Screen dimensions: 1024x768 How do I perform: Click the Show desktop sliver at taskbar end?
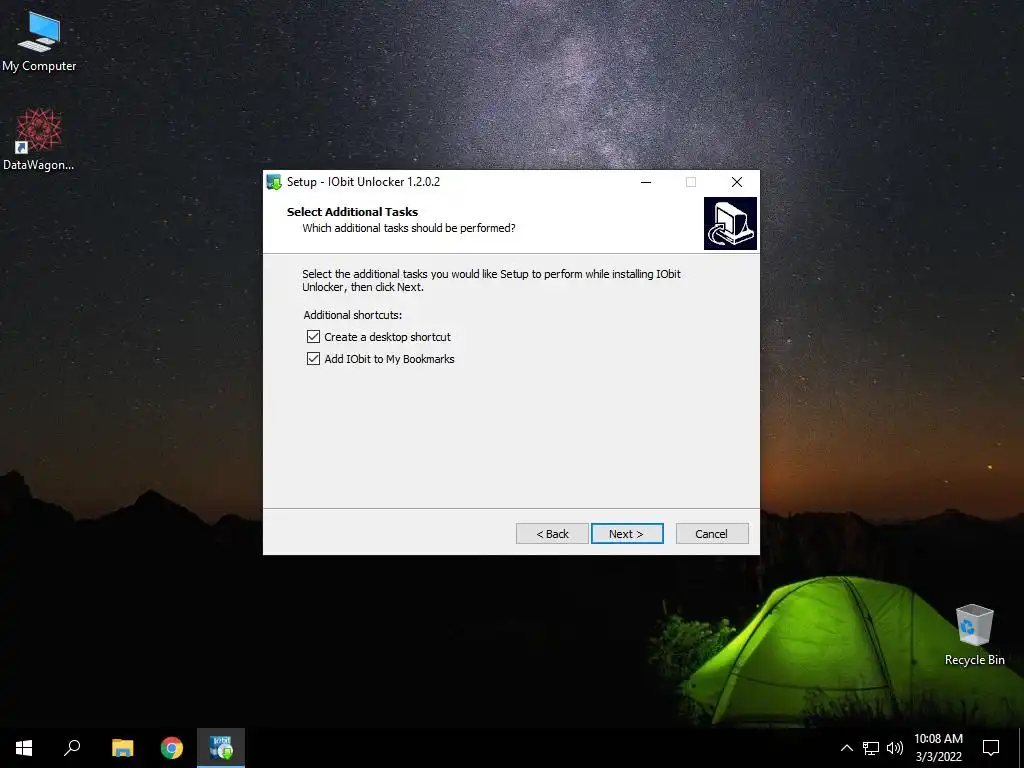tap(1021, 748)
